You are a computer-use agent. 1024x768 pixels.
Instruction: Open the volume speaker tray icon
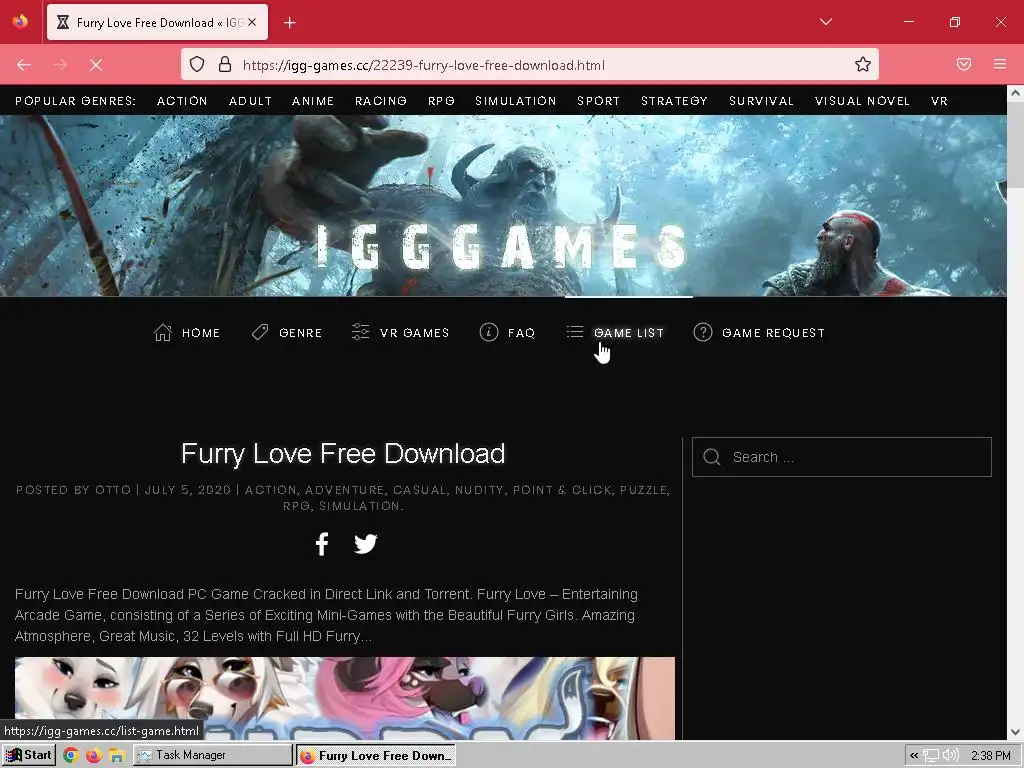[x=951, y=756]
